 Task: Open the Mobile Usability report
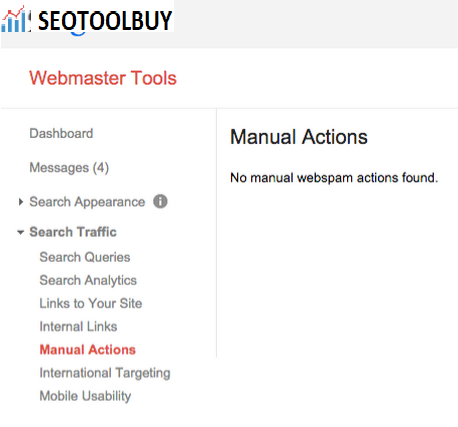click(x=85, y=396)
